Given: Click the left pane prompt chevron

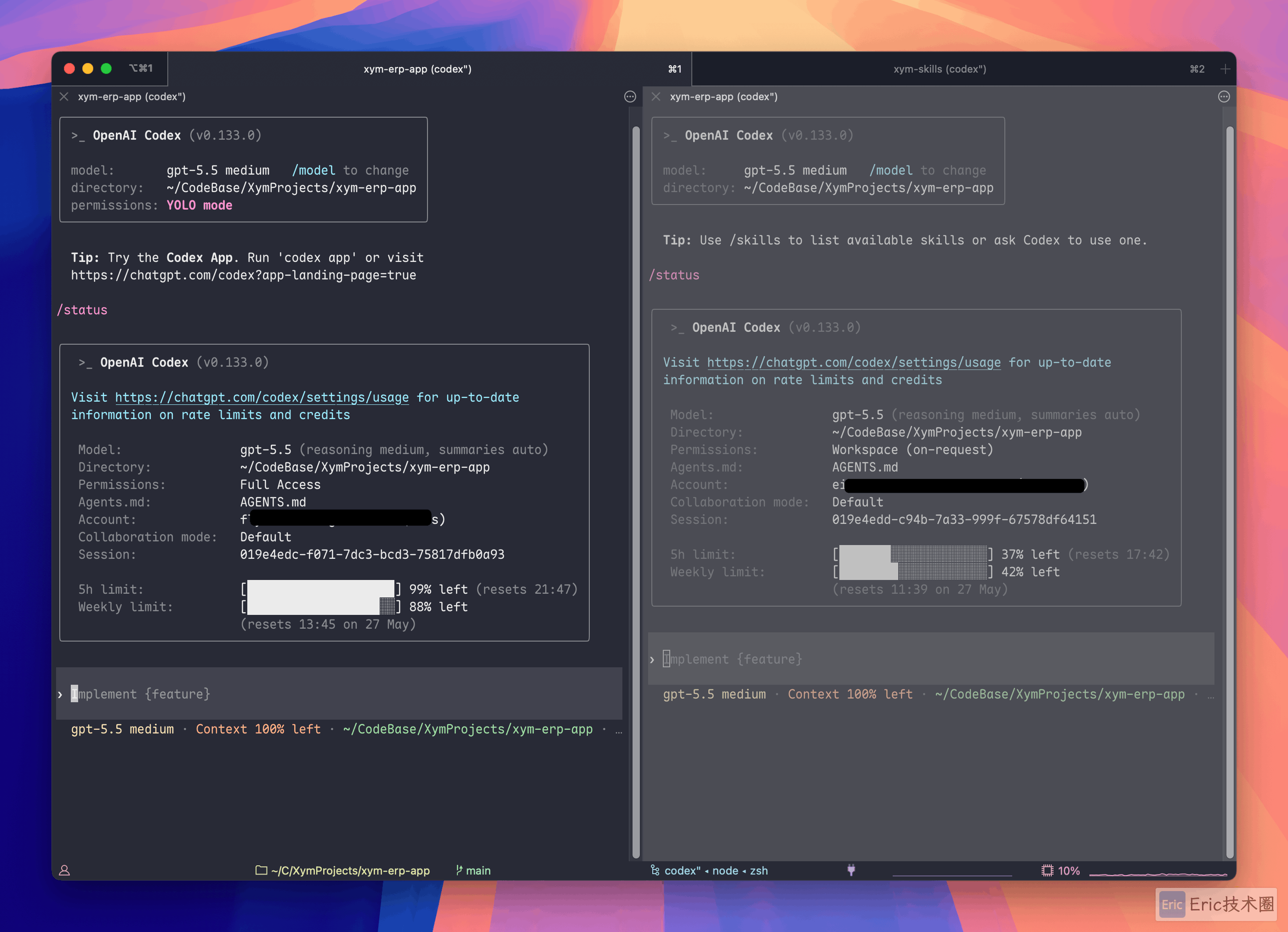Looking at the screenshot, I should (60, 694).
